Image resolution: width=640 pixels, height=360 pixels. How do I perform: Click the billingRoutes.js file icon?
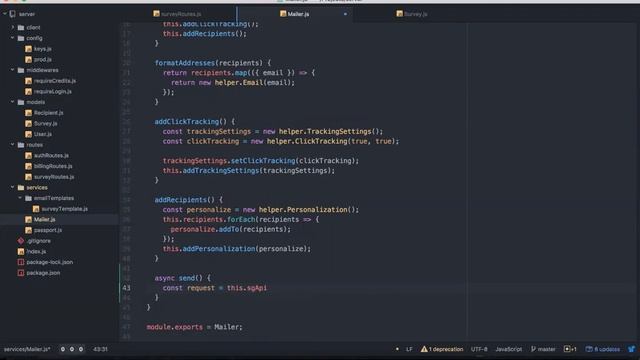(x=28, y=166)
